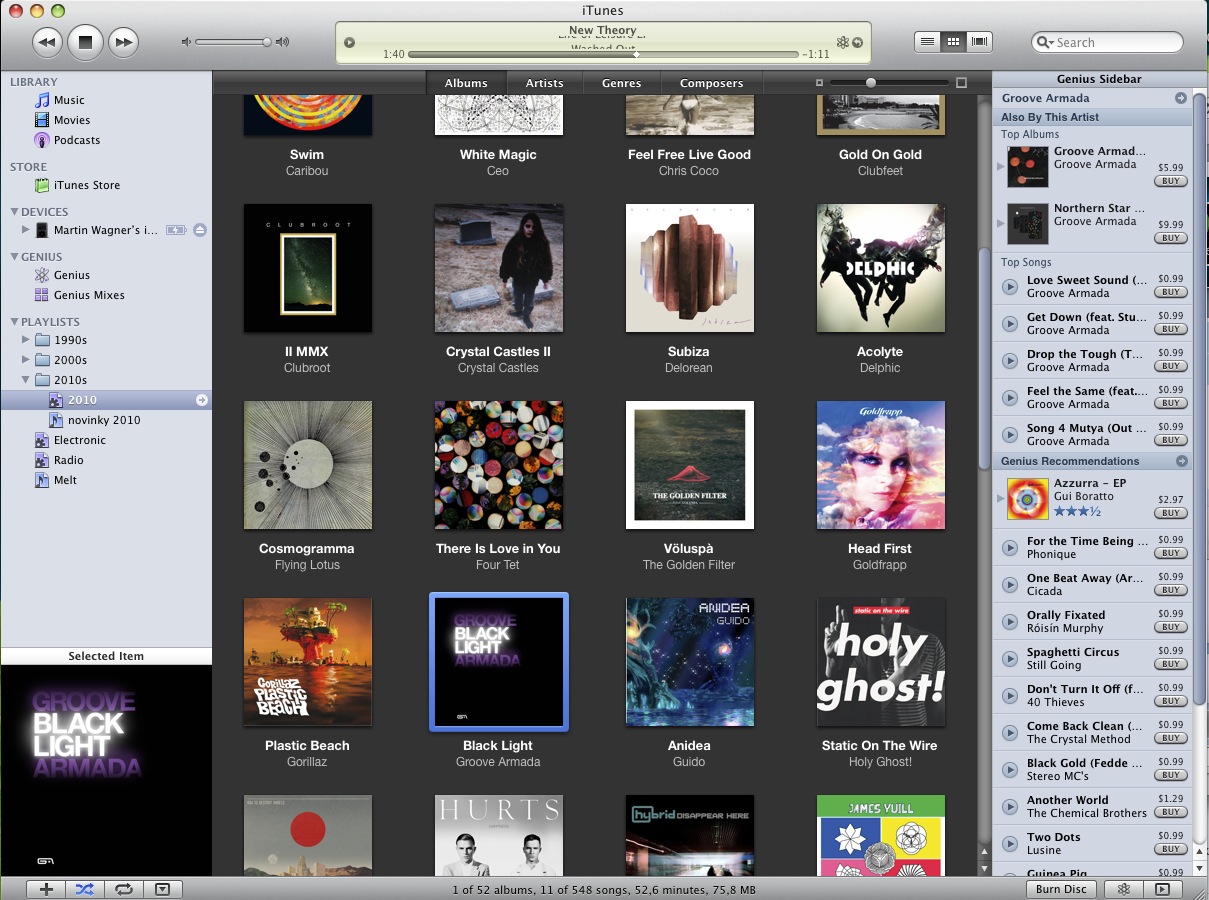Image resolution: width=1209 pixels, height=900 pixels.
Task: Click the Burn Disc button
Action: click(1061, 889)
